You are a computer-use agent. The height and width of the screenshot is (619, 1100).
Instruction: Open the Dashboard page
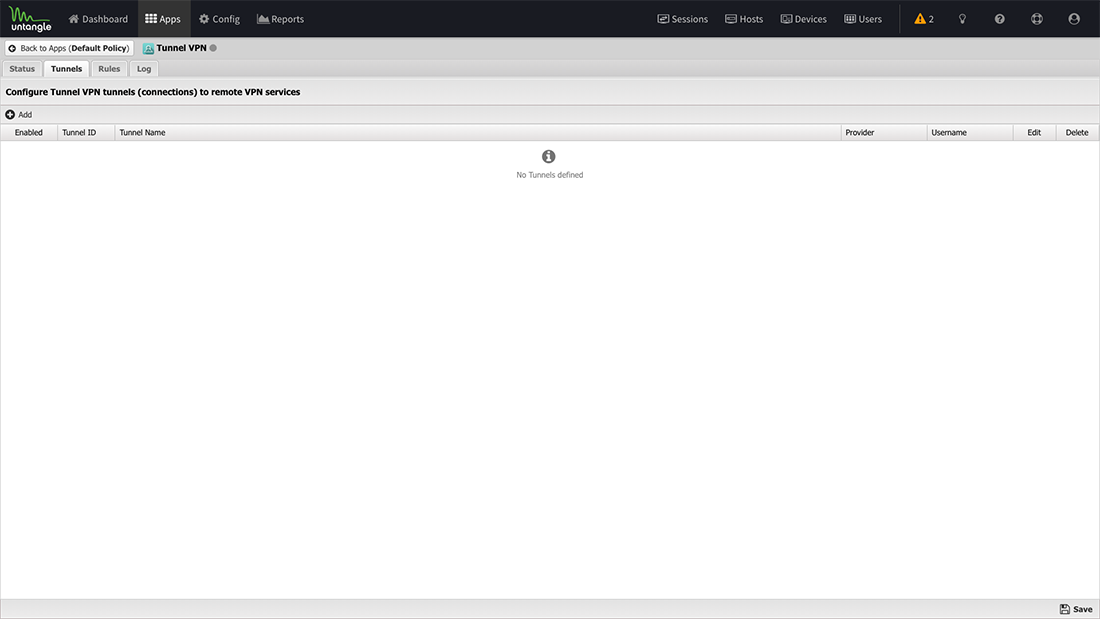(98, 19)
